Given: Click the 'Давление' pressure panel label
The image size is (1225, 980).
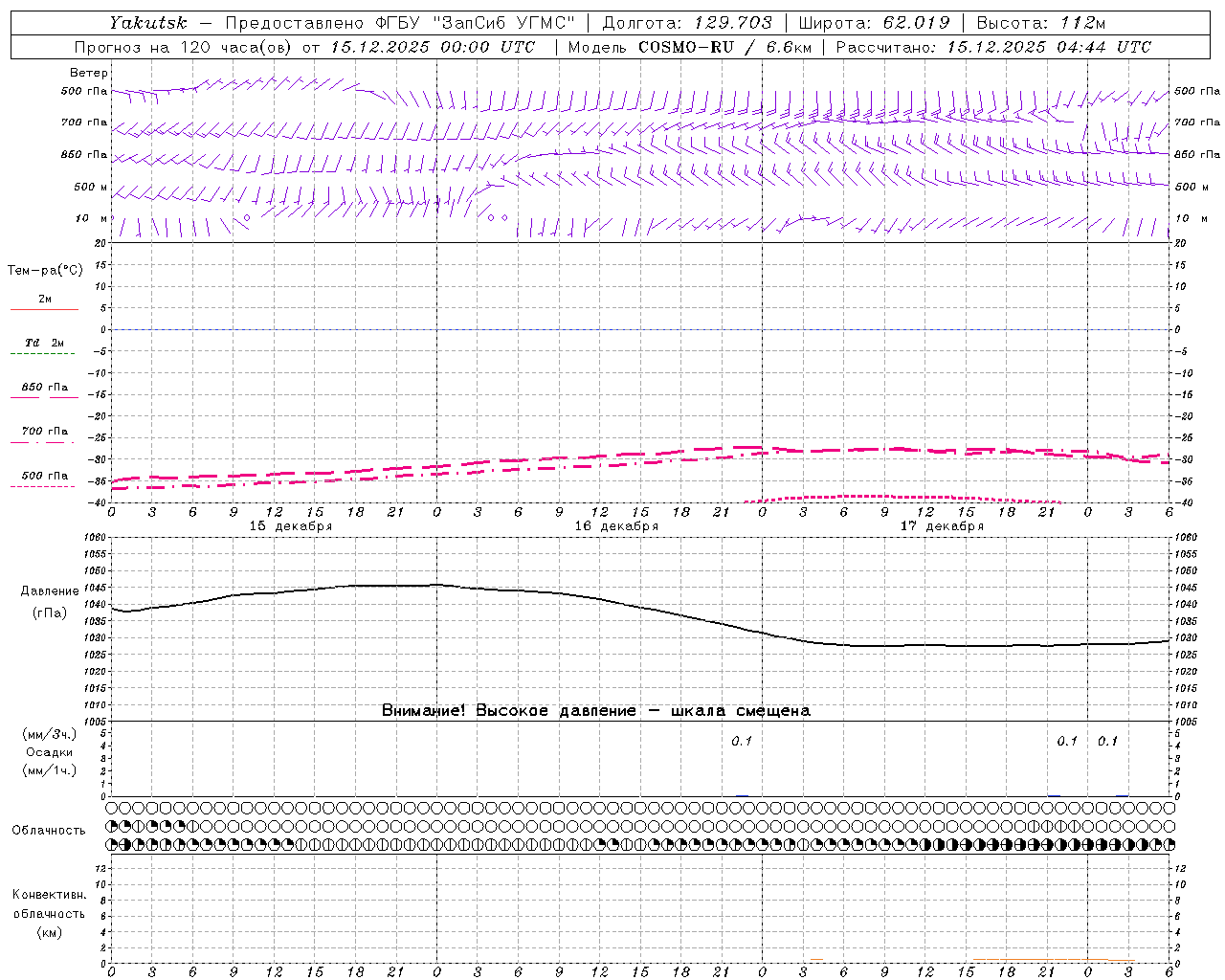Looking at the screenshot, I should click(50, 591).
